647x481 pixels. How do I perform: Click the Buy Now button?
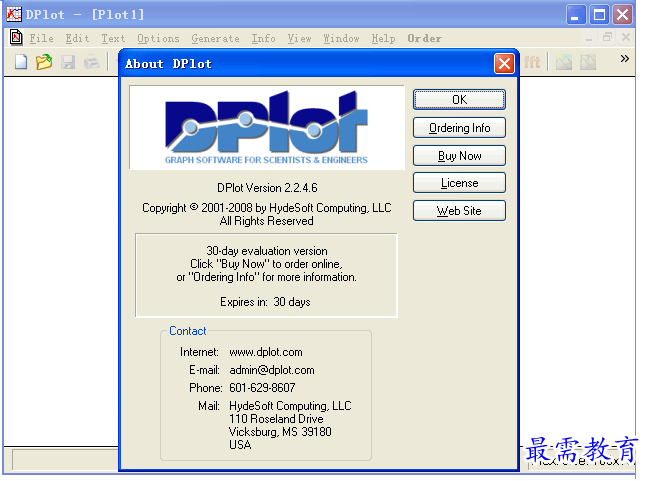(x=459, y=156)
